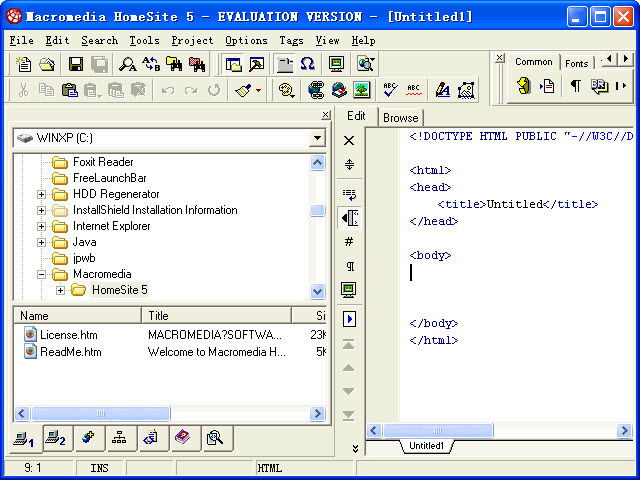The height and width of the screenshot is (480, 640).
Task: Expand the HomeSite 5 folder
Action: pyautogui.click(x=60, y=290)
